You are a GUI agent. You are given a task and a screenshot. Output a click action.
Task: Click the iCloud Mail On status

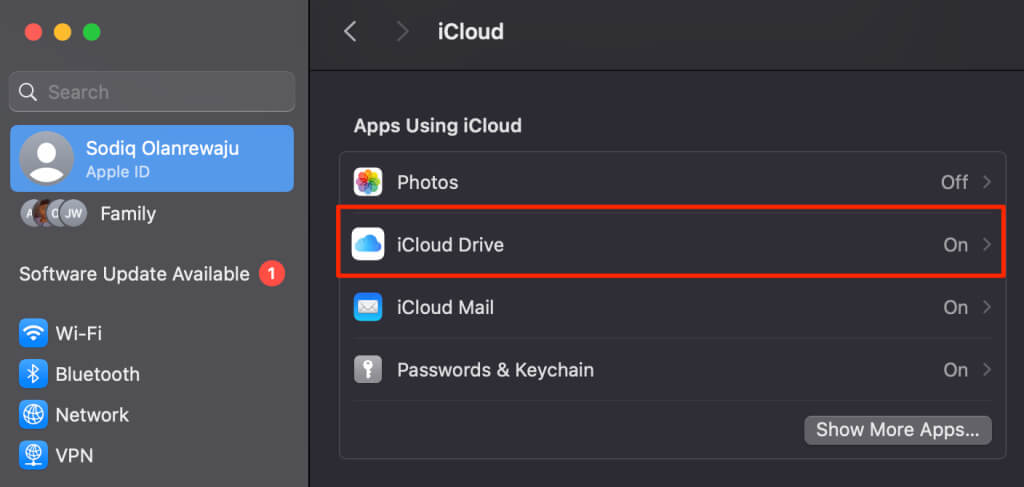point(955,307)
